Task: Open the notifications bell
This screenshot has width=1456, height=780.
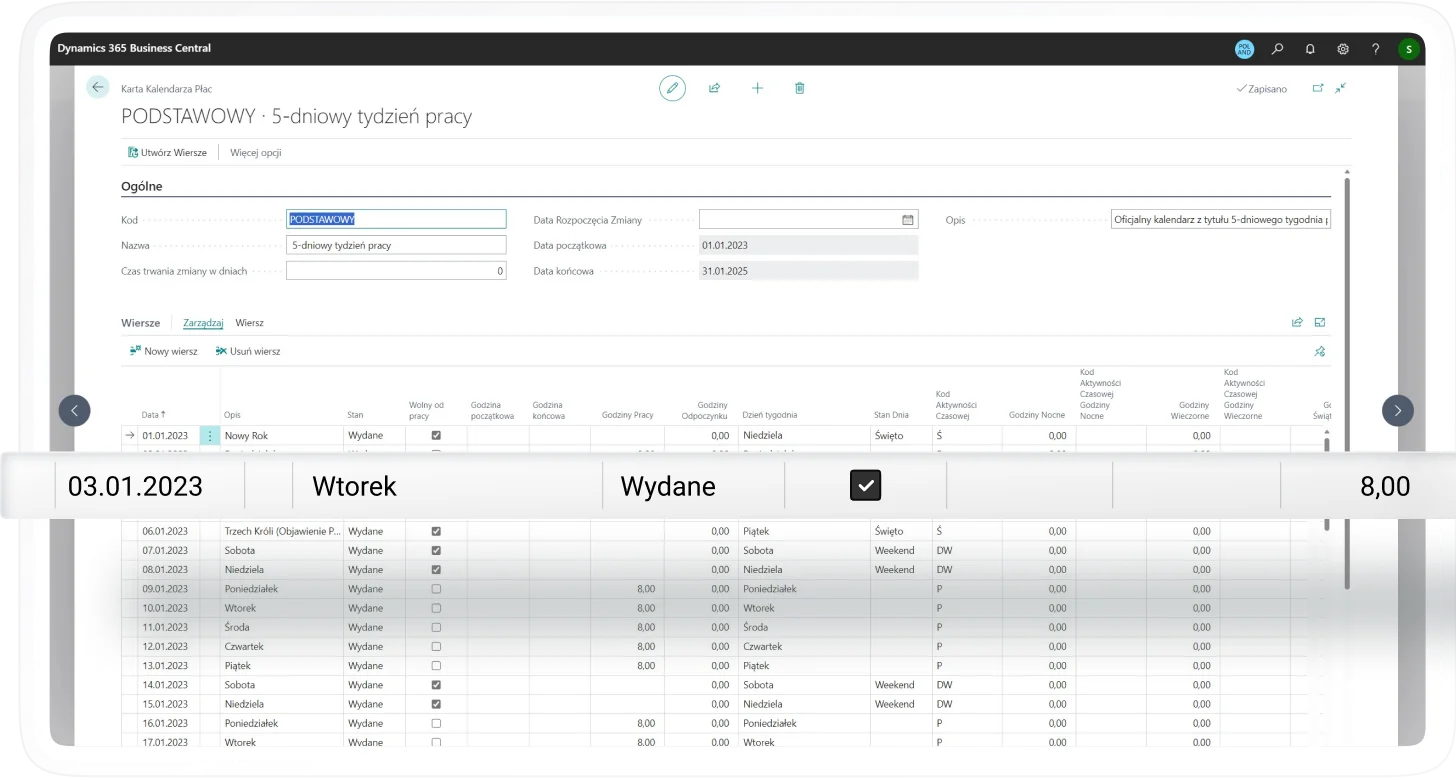Action: 1310,49
